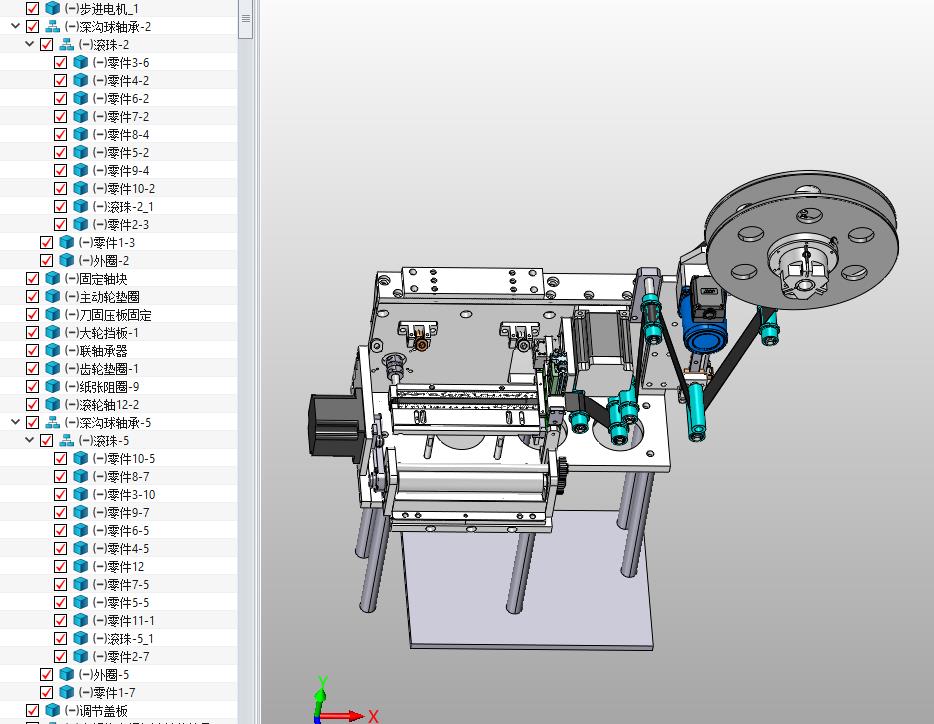The image size is (934, 724).
Task: Toggle the 零件5-2 checkbox
Action: [x=60, y=152]
